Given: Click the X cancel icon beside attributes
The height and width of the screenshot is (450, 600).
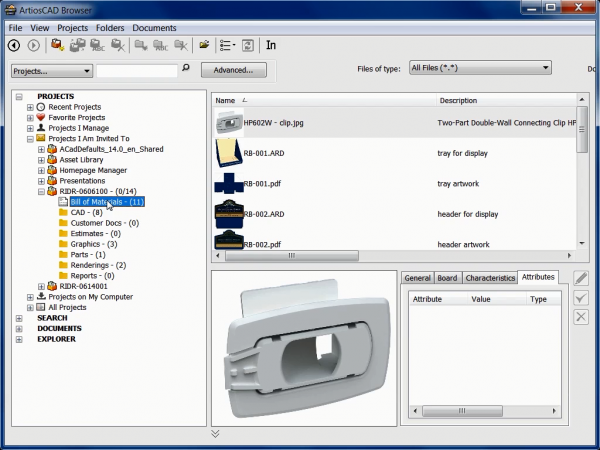Looking at the screenshot, I should pos(581,317).
